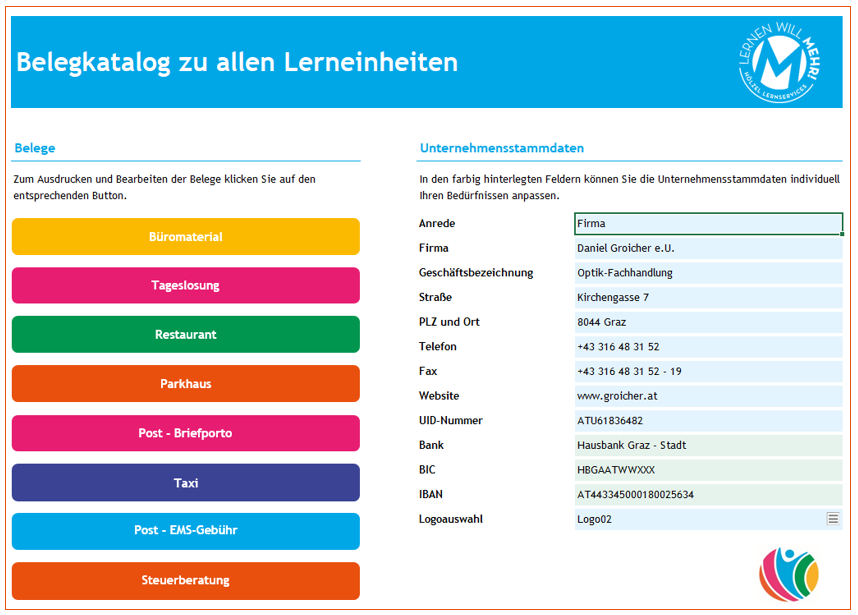Select the BIC field HBGAATWWXXX
858x615 pixels.
coord(708,469)
